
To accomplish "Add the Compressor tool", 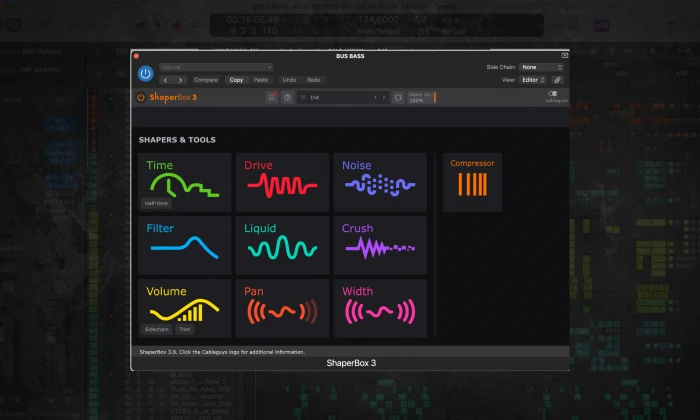I will point(472,182).
